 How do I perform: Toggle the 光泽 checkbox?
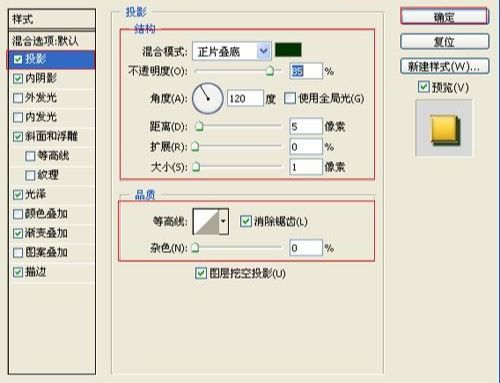[x=18, y=195]
